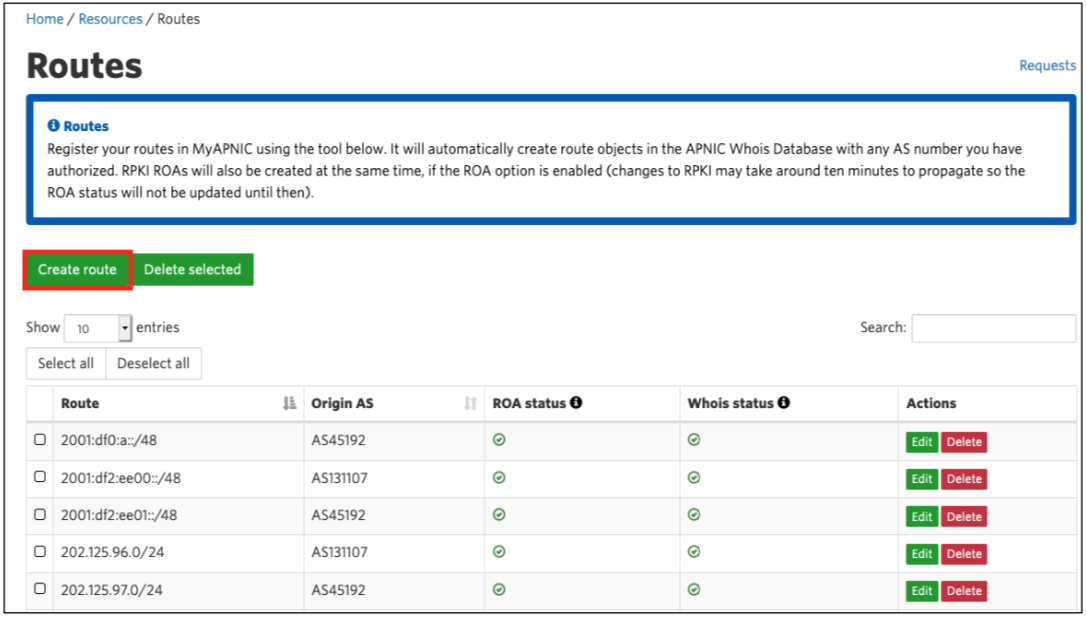Click the Origin AS column header
Image resolution: width=1087 pixels, height=618 pixels.
coord(394,404)
